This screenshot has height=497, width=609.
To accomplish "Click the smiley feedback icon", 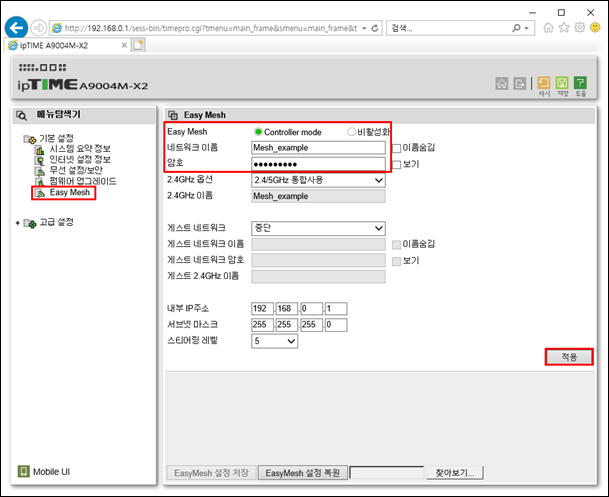I will pyautogui.click(x=595, y=28).
